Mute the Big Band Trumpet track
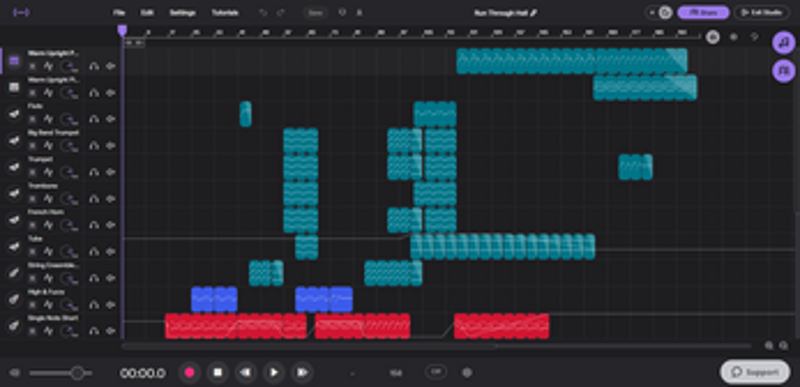This screenshot has width=800, height=387. click(32, 145)
